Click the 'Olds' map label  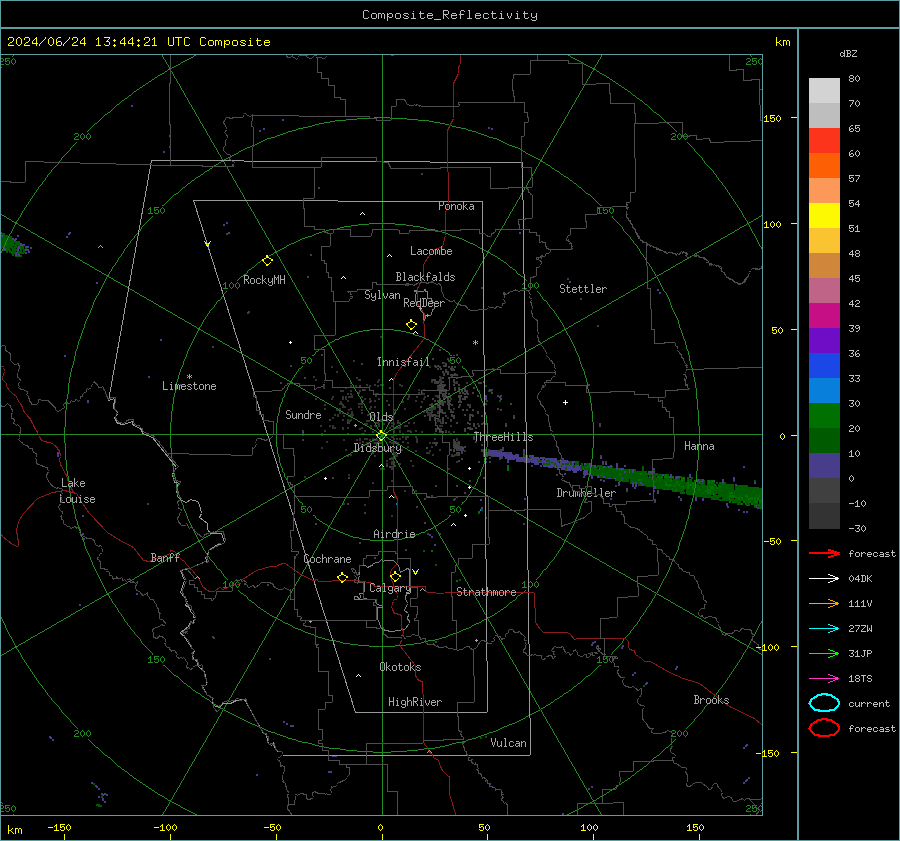(x=381, y=417)
